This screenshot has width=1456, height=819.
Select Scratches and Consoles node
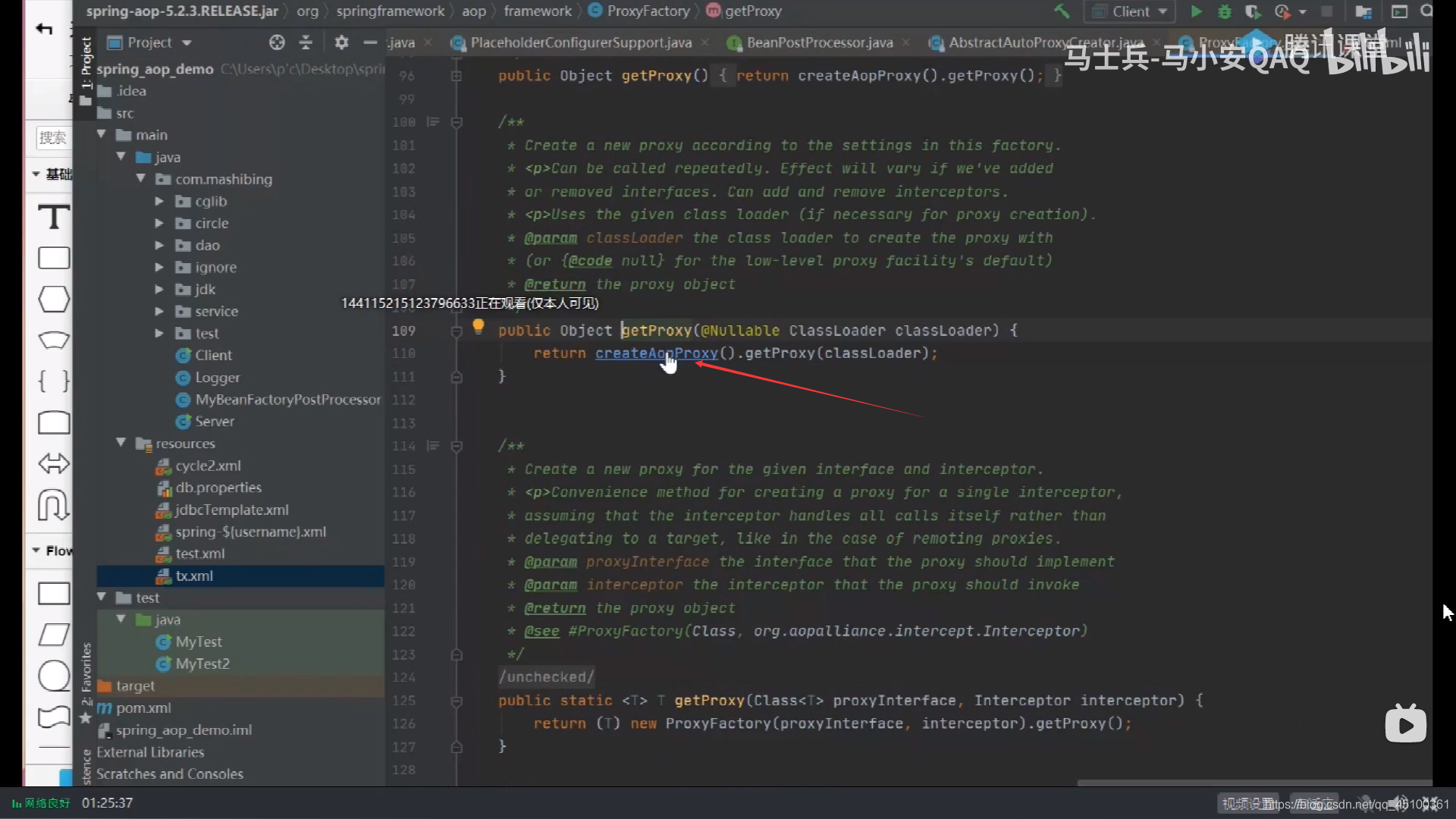click(x=170, y=773)
